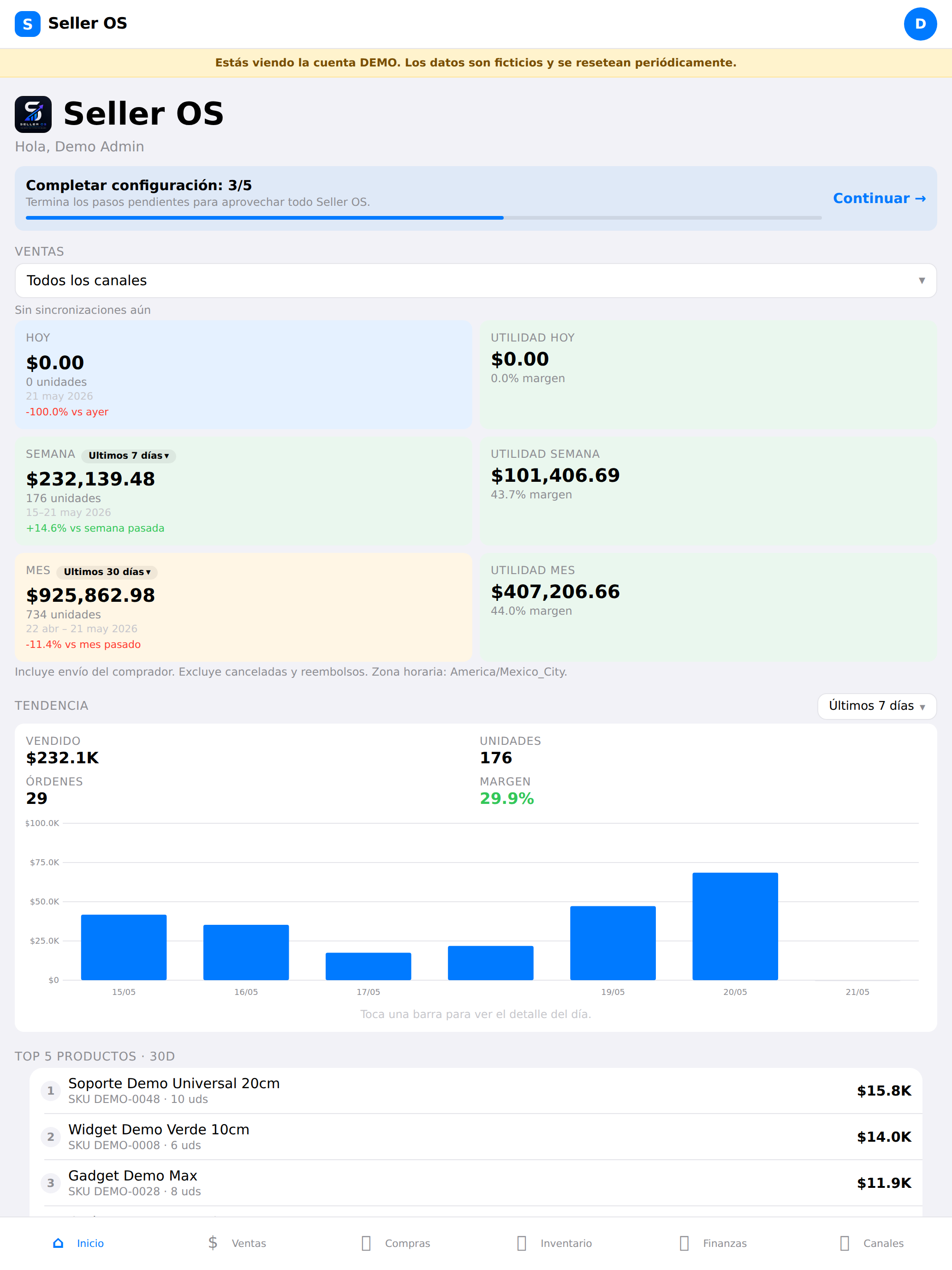Open the HOY sales card

(244, 374)
